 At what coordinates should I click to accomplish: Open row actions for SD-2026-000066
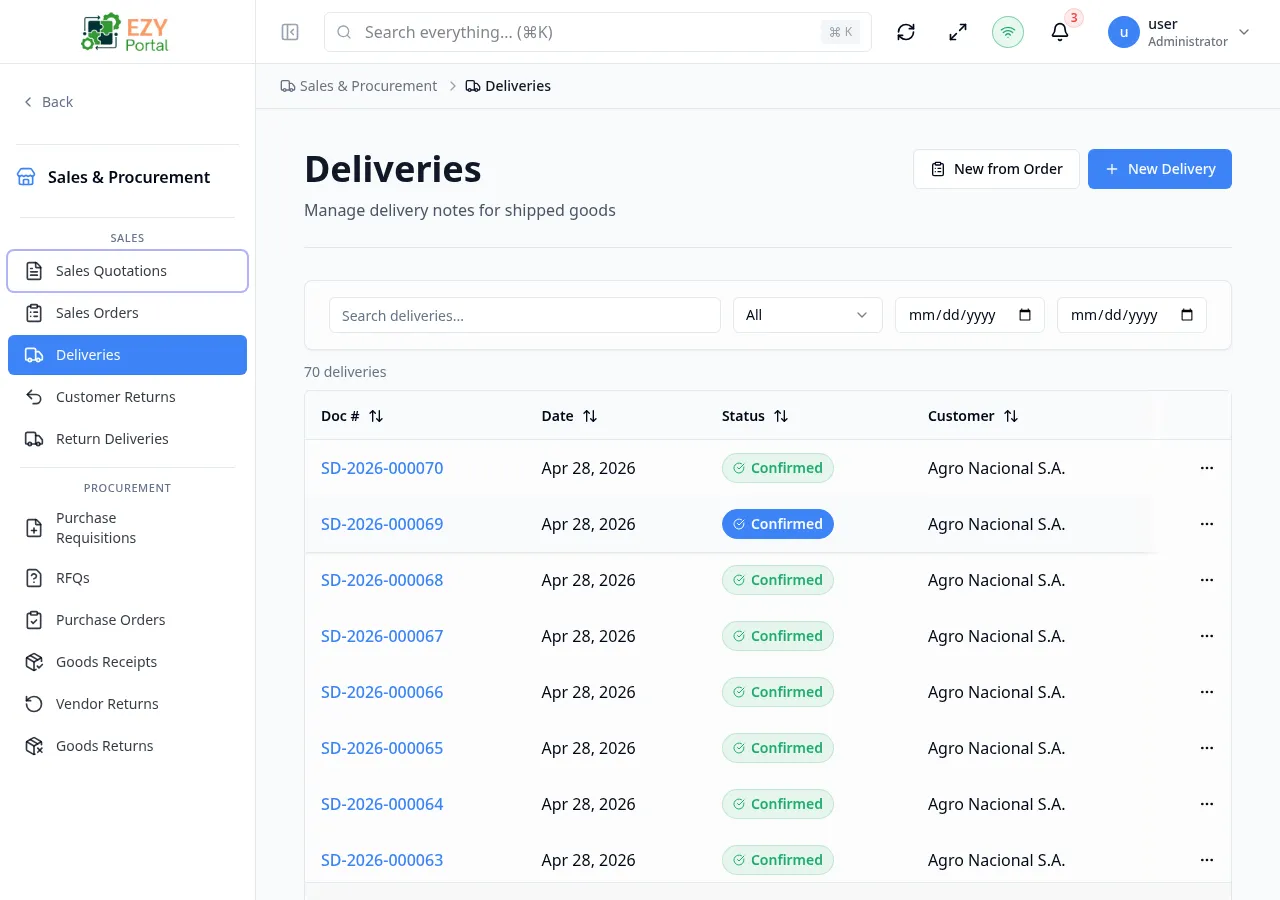[1207, 692]
